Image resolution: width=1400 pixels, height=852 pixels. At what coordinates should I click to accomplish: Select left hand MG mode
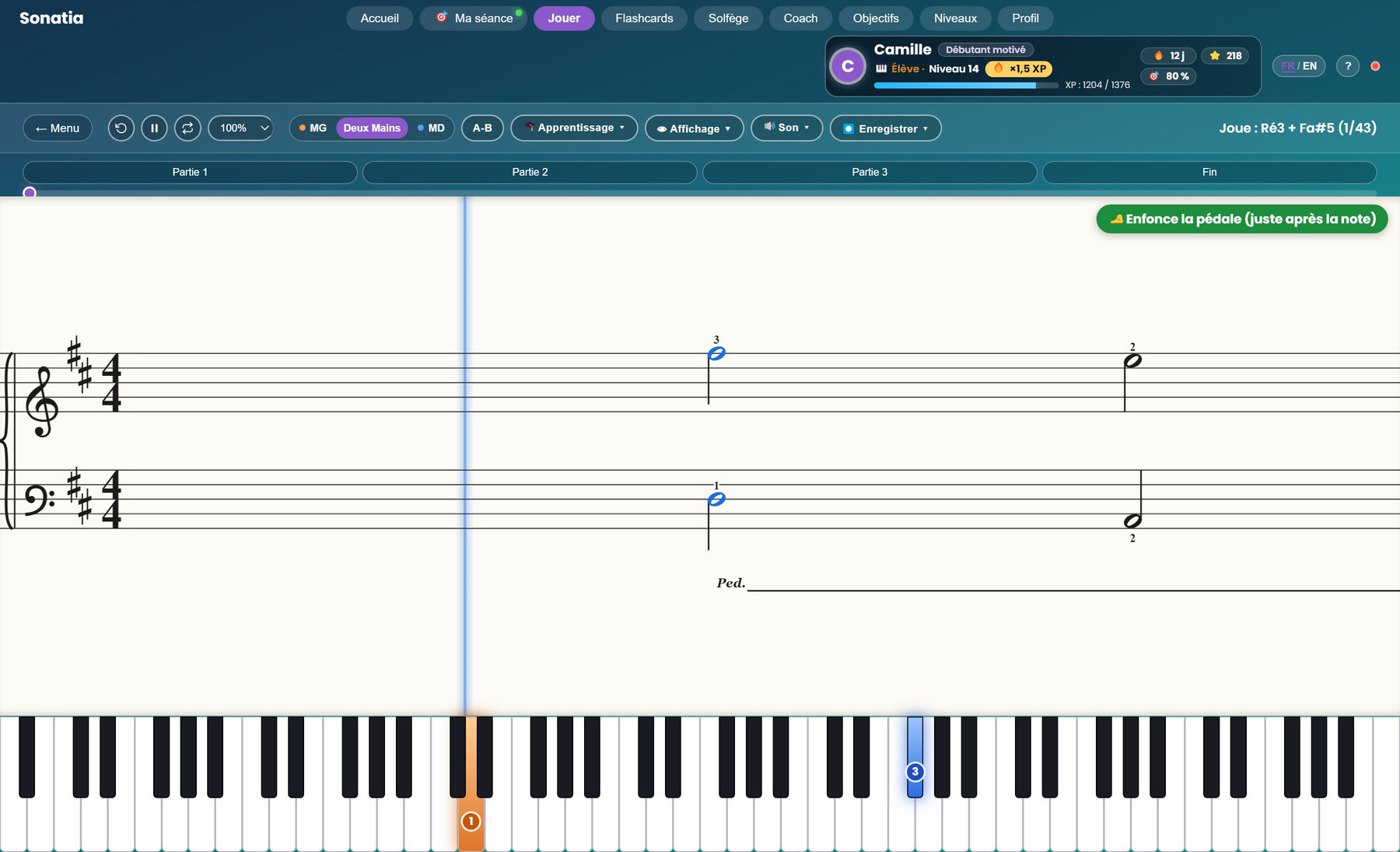[x=313, y=128]
